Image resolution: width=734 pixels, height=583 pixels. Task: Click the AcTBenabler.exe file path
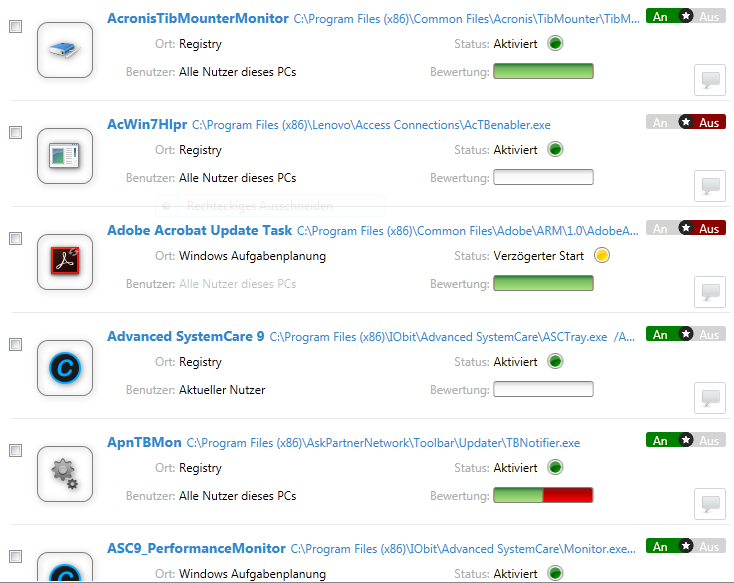click(371, 125)
